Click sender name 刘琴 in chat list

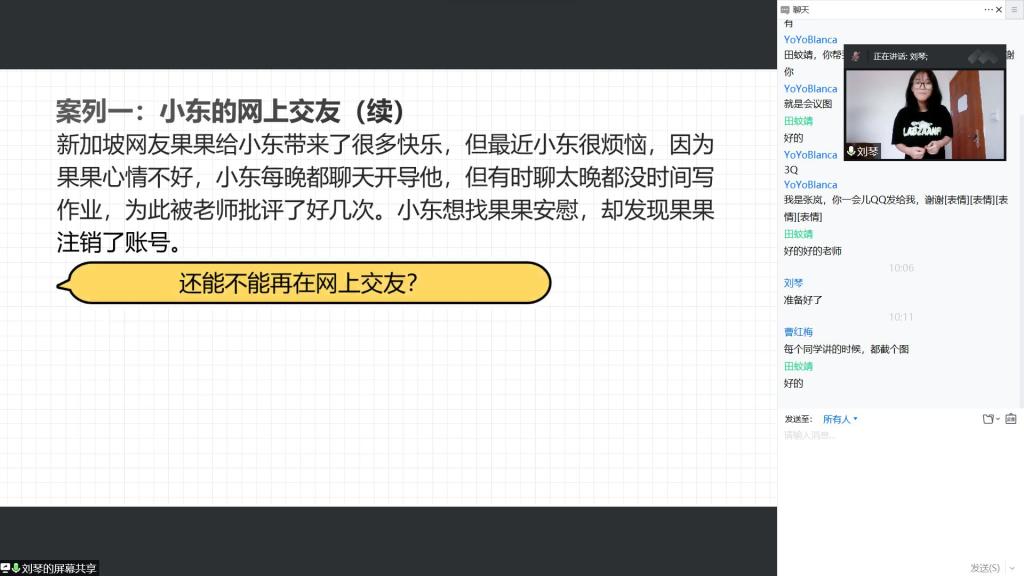(793, 283)
